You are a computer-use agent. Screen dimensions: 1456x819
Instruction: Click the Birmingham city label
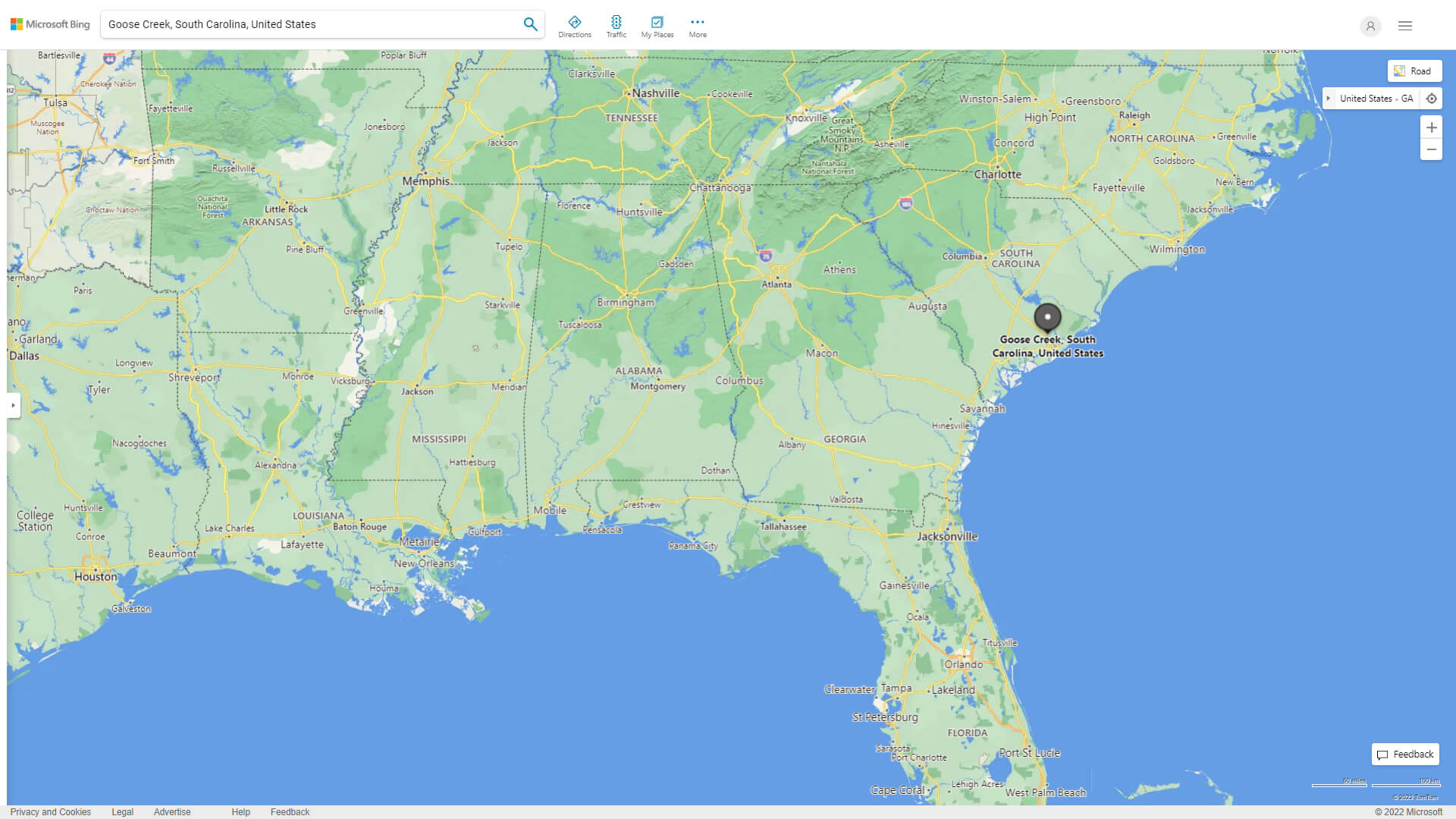tap(626, 303)
